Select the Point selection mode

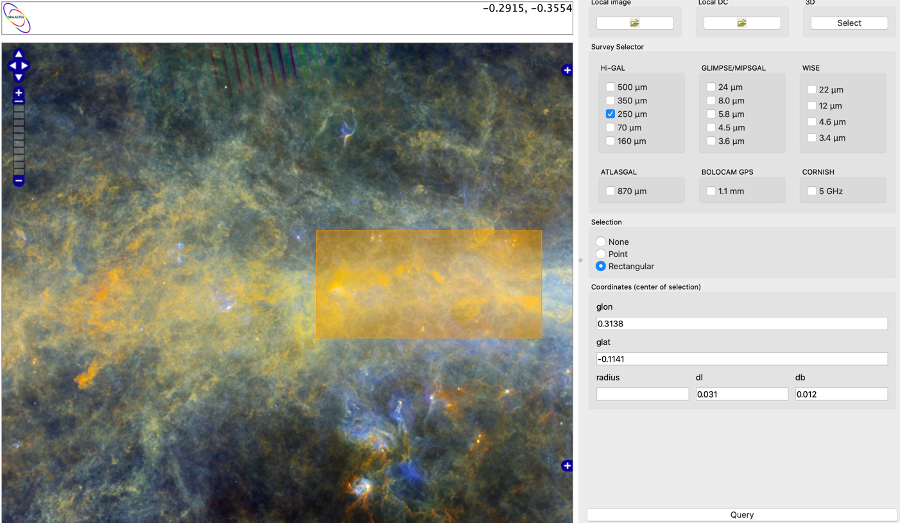tap(601, 254)
